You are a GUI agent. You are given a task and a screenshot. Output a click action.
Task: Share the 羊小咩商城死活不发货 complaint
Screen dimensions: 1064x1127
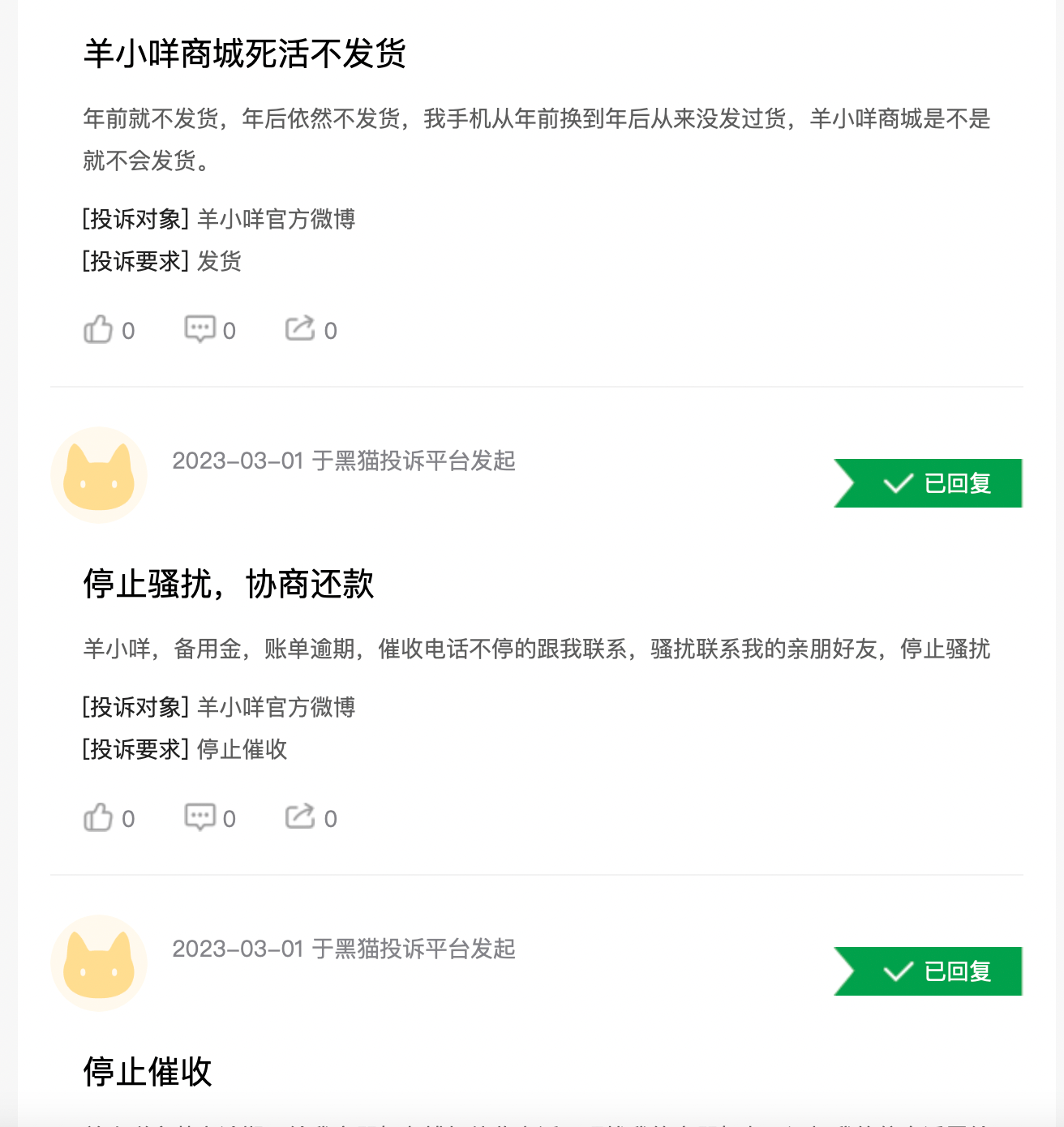(x=311, y=330)
